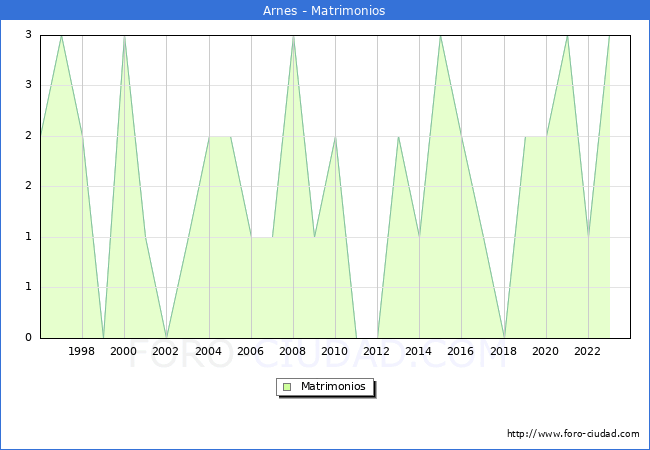
Task: Select the 2020 x-axis year label
Action: (545, 351)
